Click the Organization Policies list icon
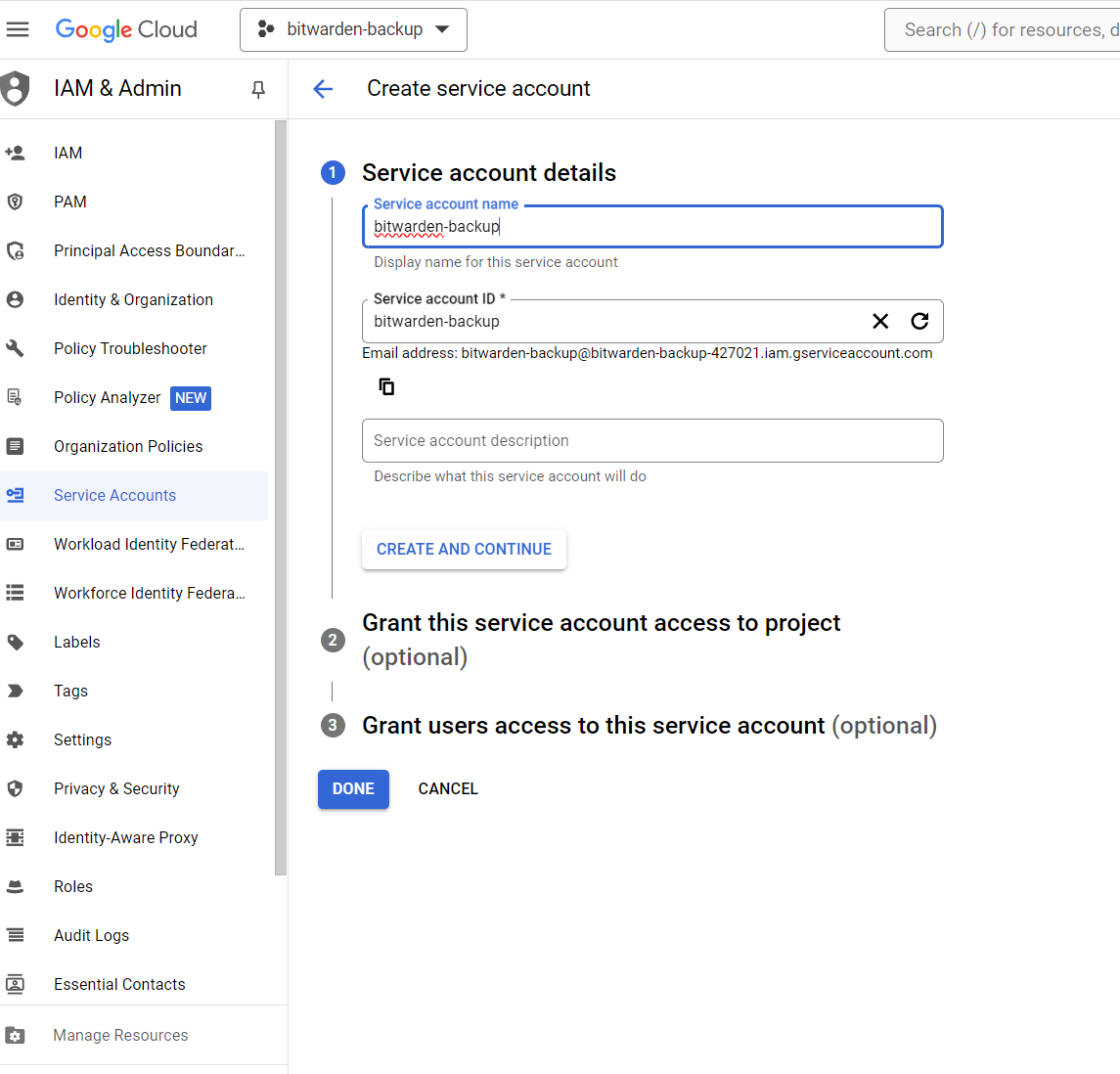Image resolution: width=1120 pixels, height=1074 pixels. [15, 446]
